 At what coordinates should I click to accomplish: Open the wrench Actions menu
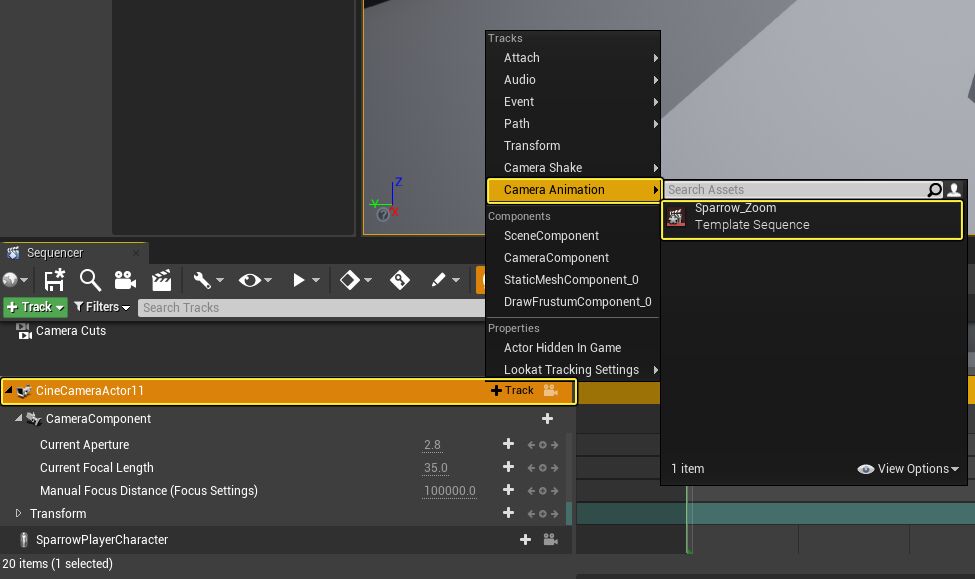(x=208, y=281)
